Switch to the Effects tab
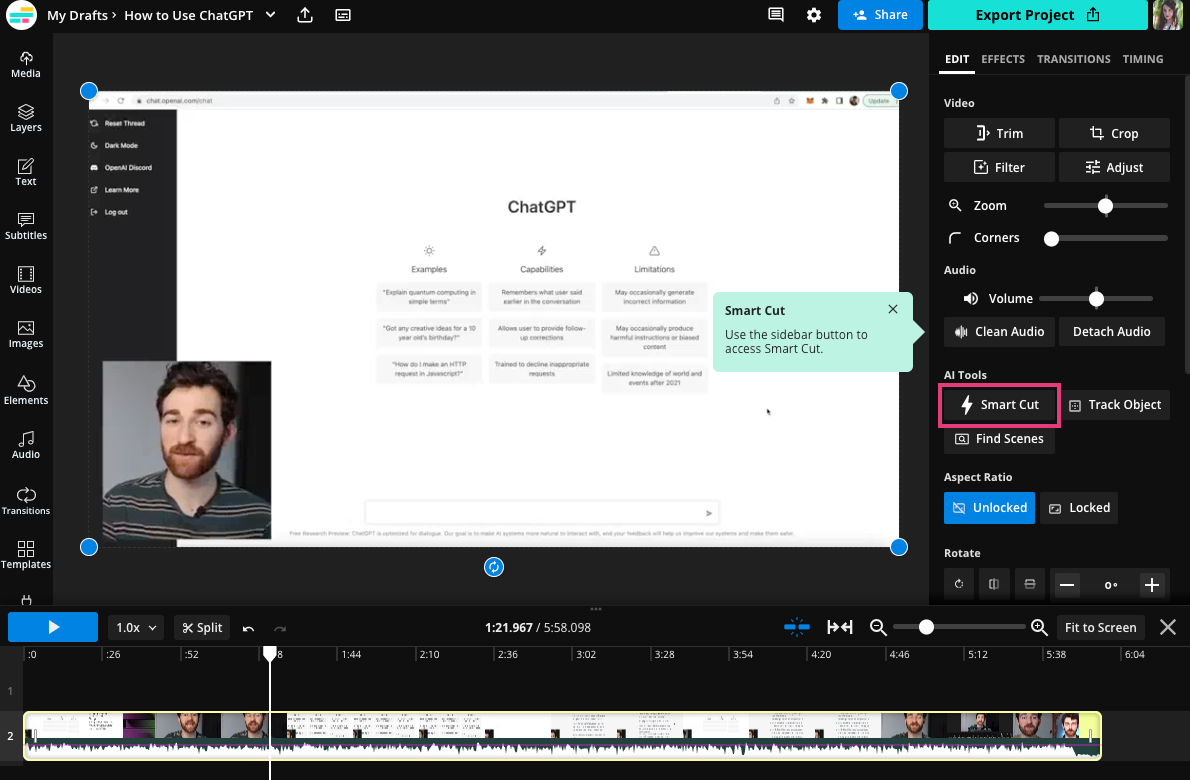The image size is (1190, 780). [1002, 59]
